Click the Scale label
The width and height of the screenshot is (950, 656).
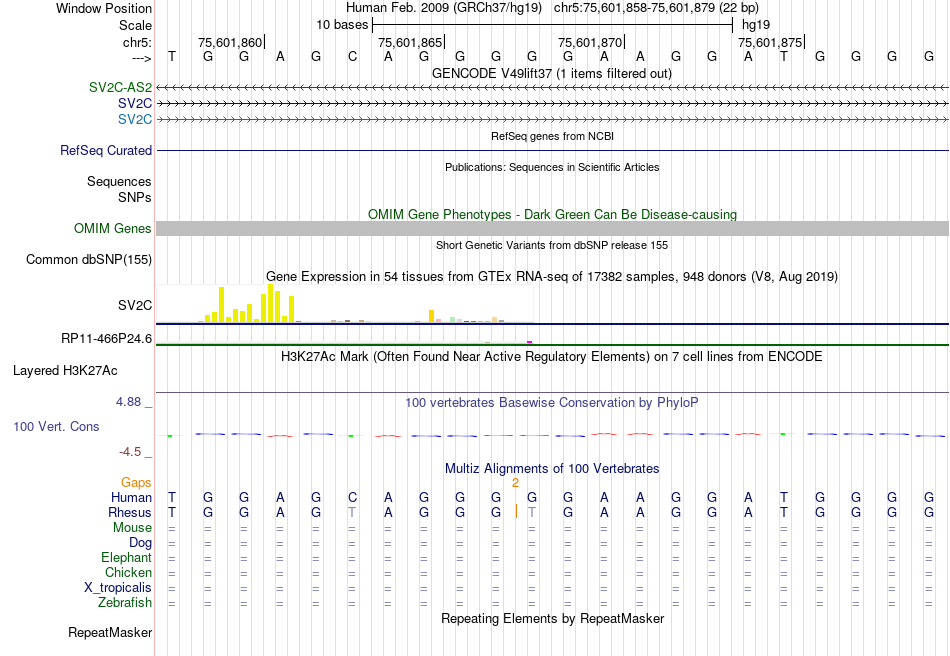pos(135,25)
